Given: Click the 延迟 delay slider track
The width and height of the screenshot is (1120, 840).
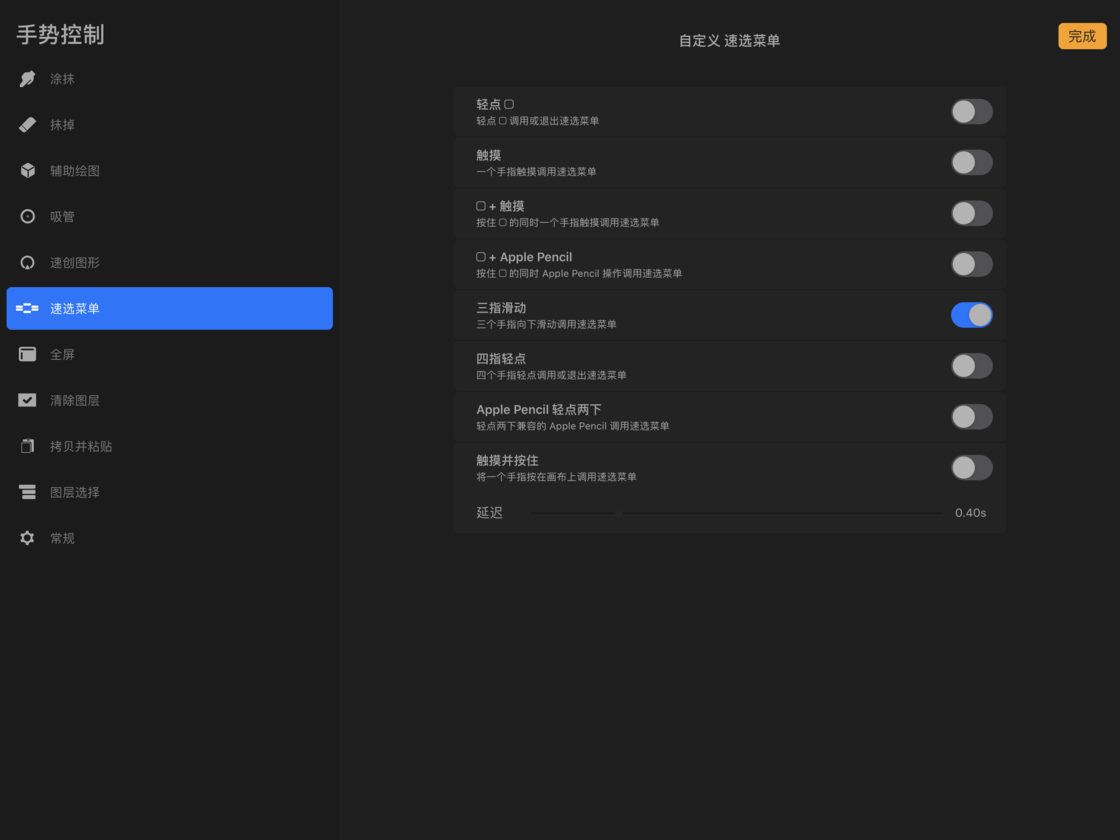Looking at the screenshot, I should click(735, 513).
